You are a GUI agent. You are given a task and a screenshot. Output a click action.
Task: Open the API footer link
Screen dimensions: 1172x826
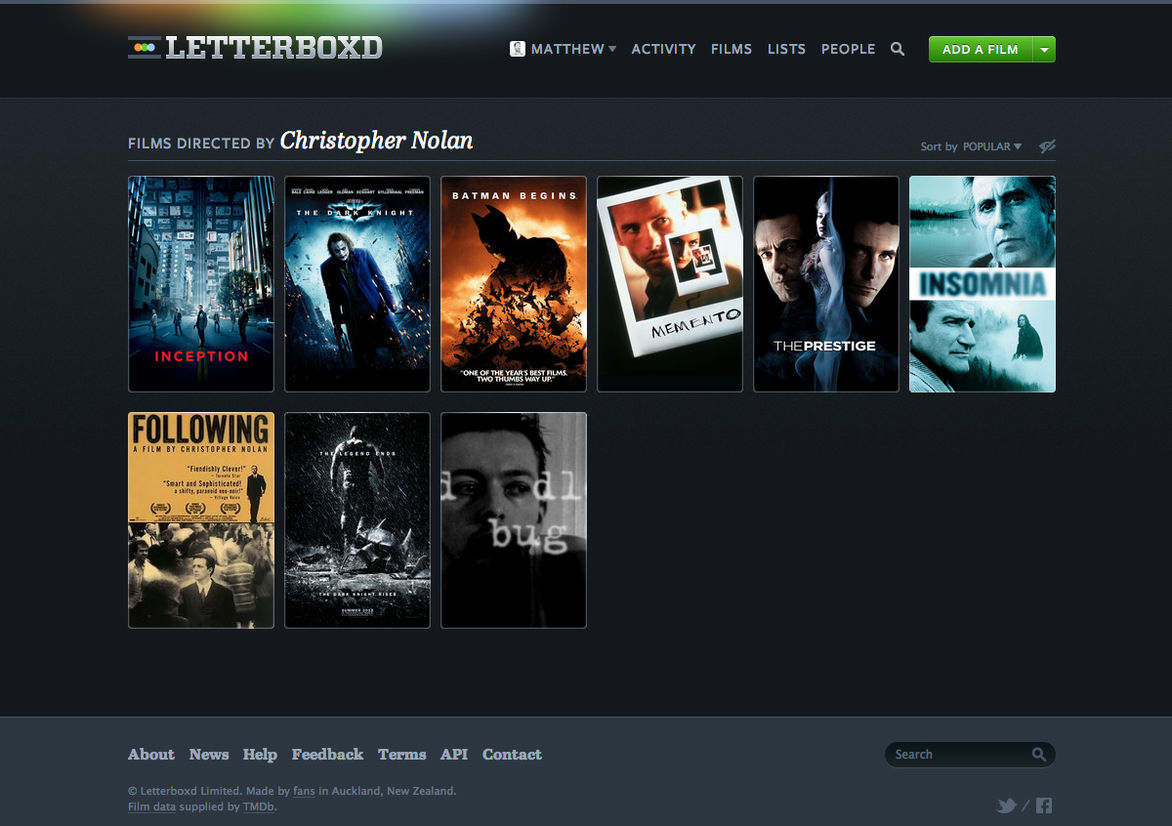click(454, 754)
